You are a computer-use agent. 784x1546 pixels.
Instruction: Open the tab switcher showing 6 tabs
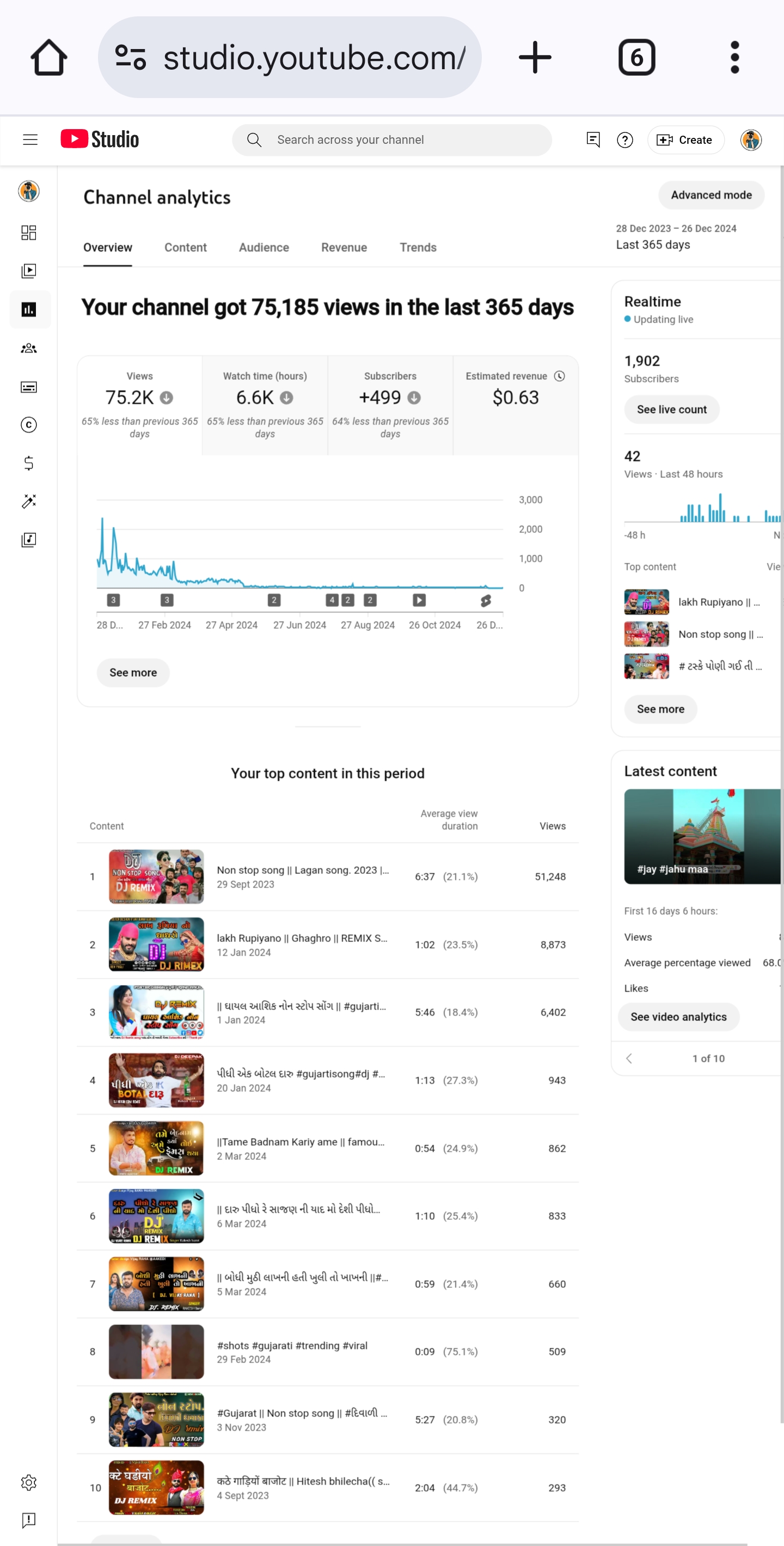(636, 58)
